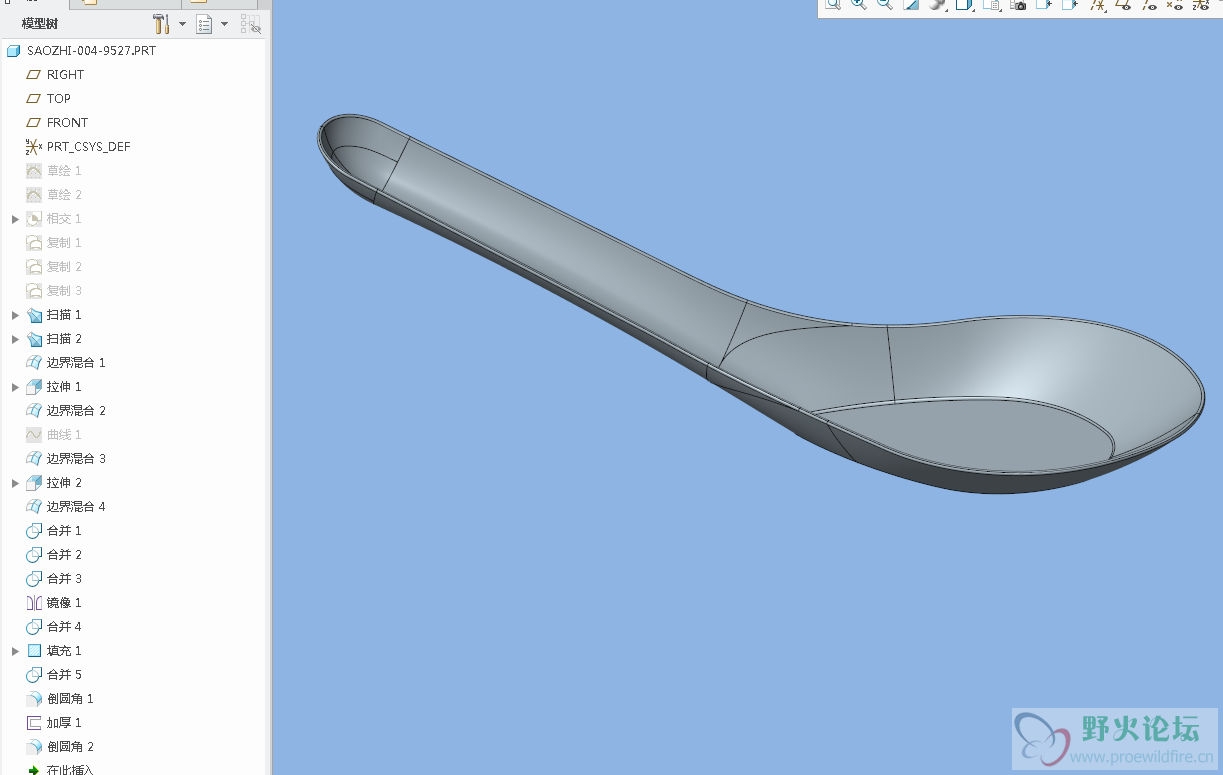Open the shaded sphere display style menu
1223x775 pixels.
937,4
